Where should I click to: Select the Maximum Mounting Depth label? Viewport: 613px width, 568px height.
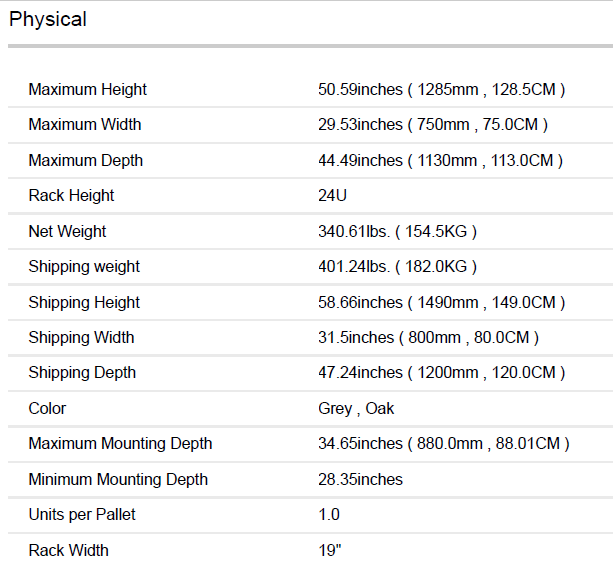pos(121,444)
